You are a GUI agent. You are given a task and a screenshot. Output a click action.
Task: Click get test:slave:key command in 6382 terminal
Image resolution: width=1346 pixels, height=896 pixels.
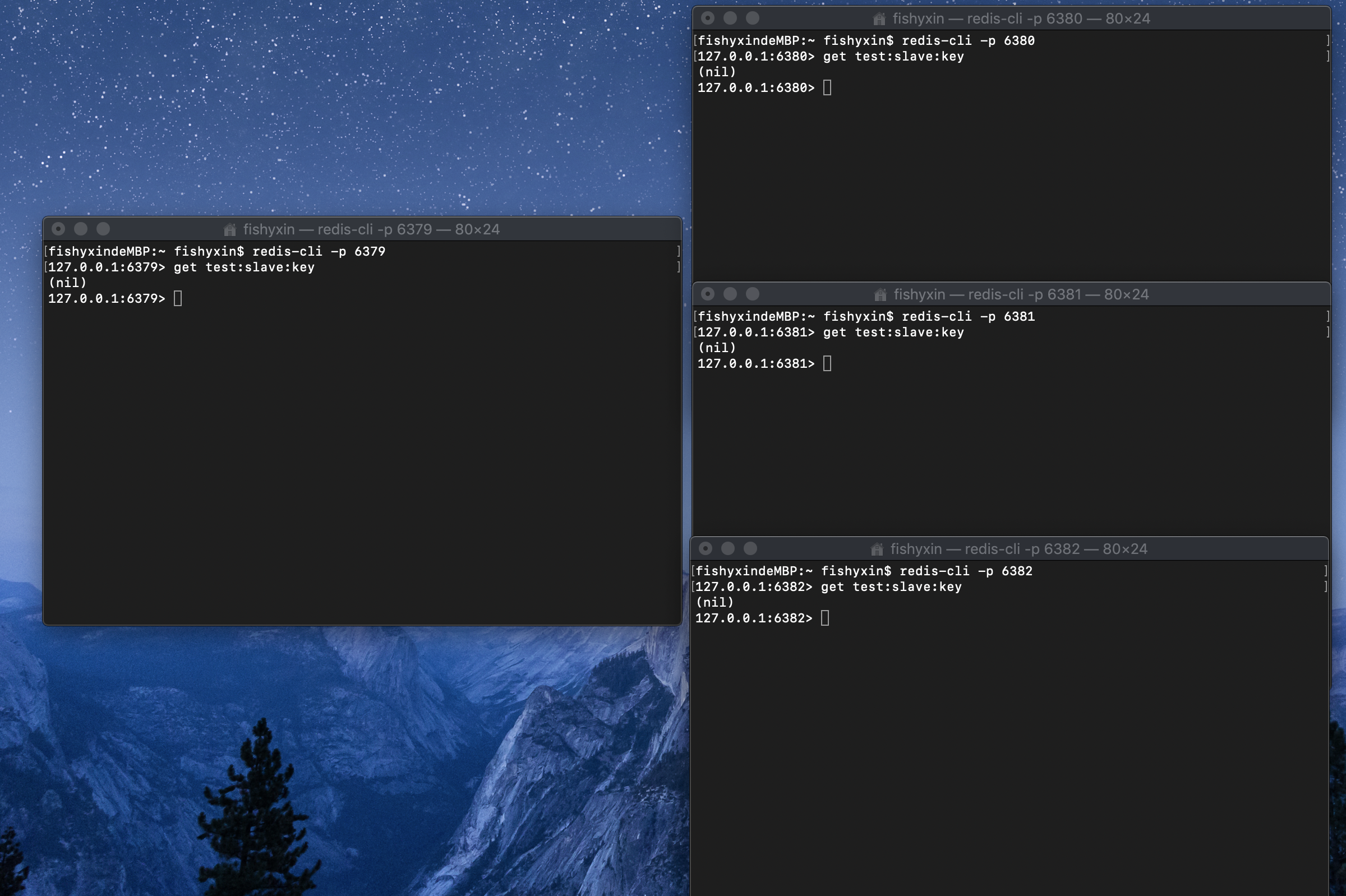(891, 587)
